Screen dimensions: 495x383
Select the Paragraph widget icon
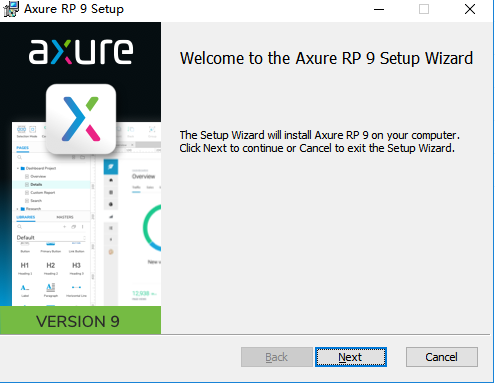[x=50, y=287]
